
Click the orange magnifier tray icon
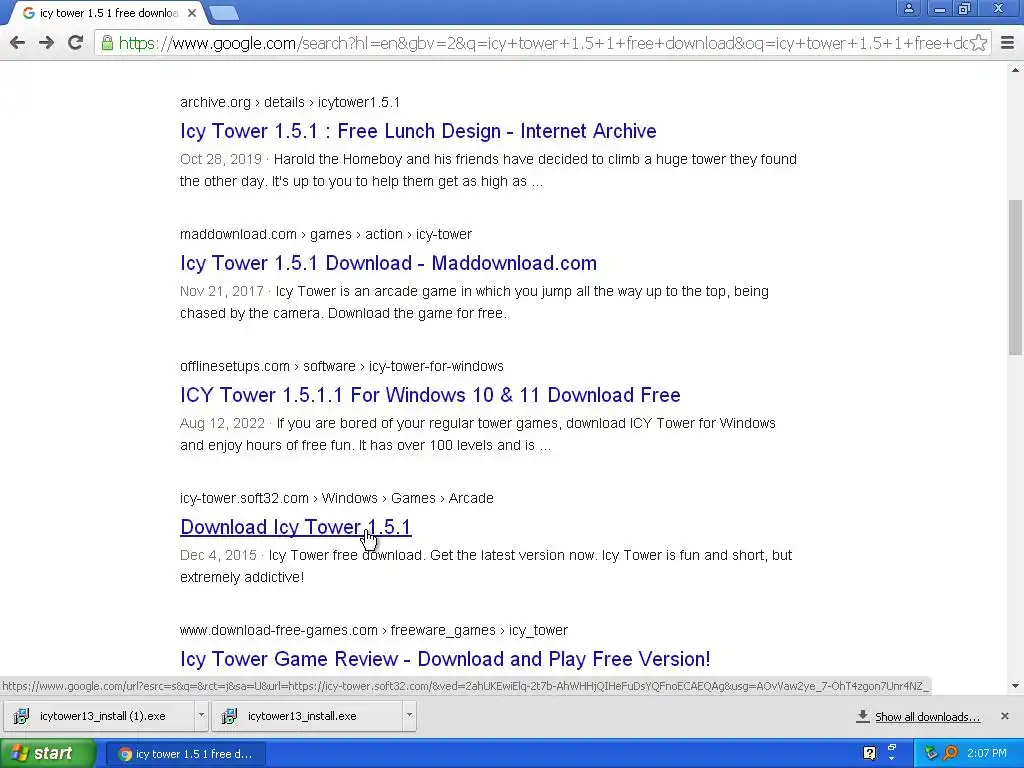coord(951,754)
